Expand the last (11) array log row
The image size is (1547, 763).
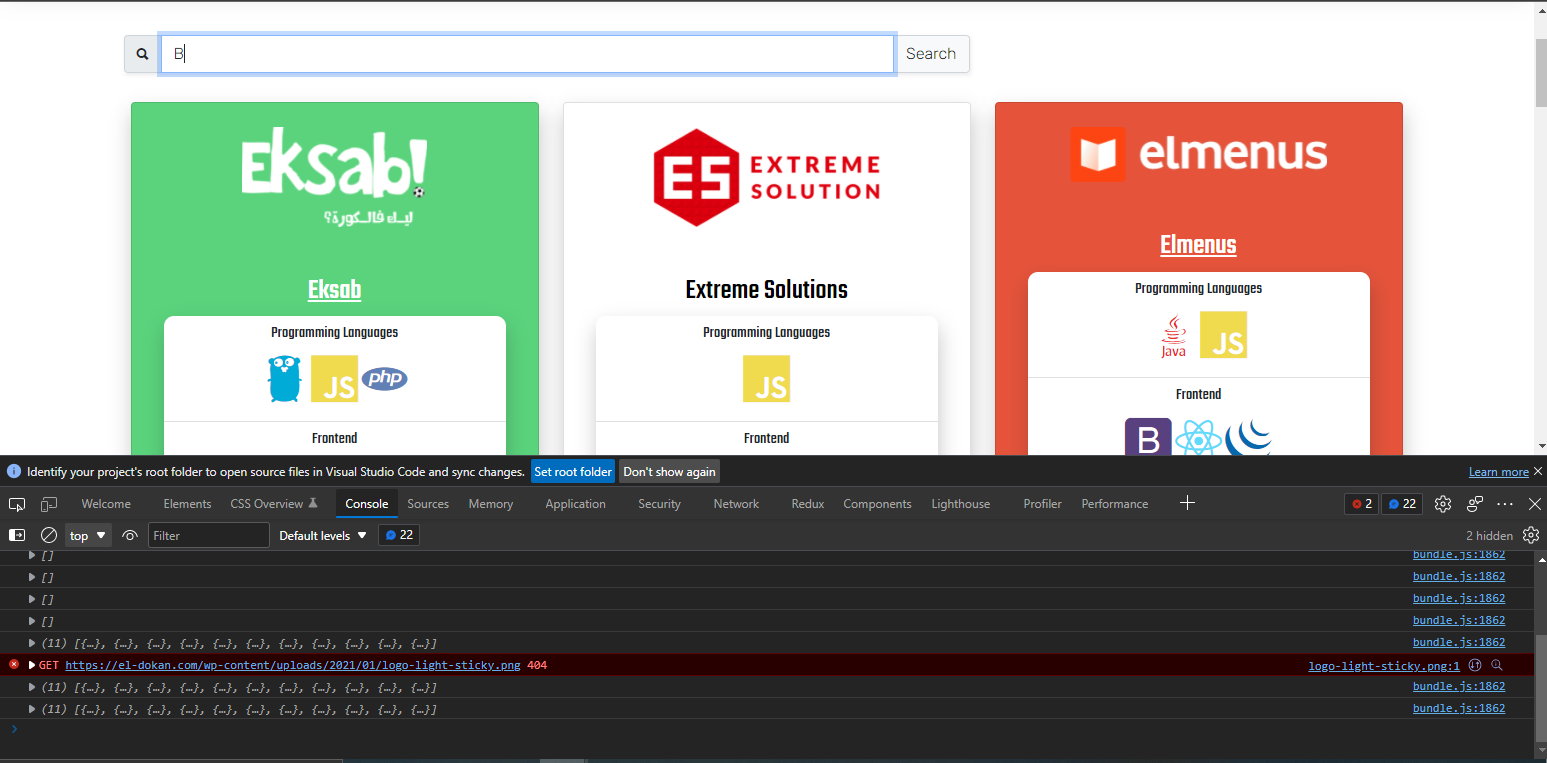point(32,709)
